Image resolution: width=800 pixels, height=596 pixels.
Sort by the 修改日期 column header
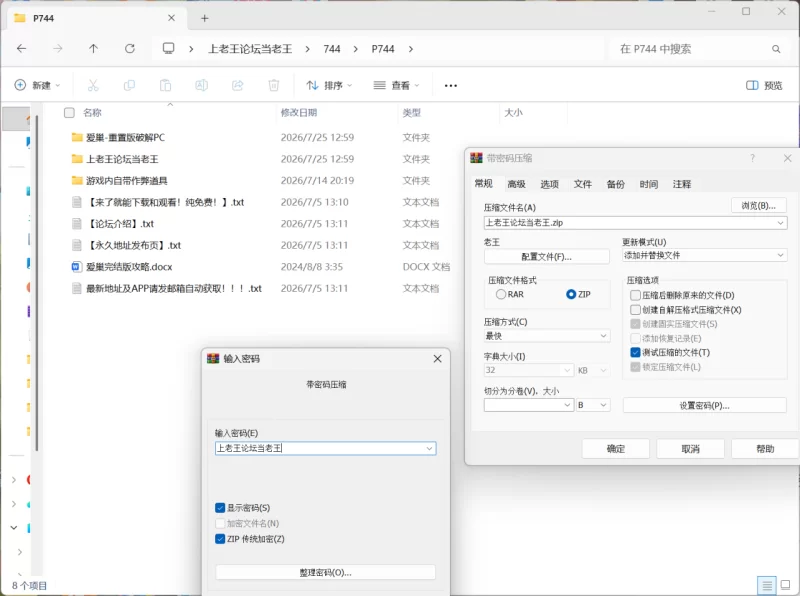tap(299, 113)
